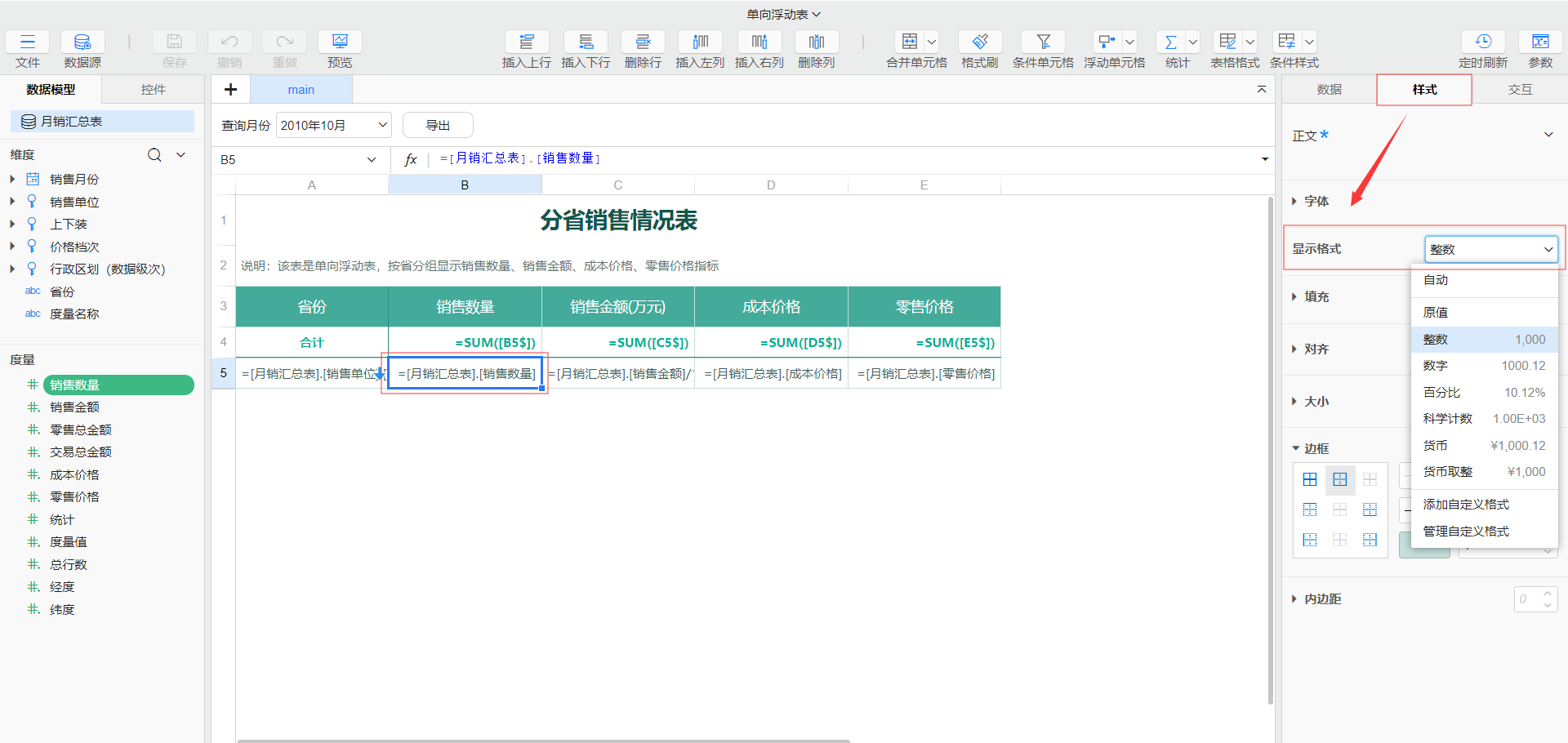The height and width of the screenshot is (743, 1568).
Task: Activate the 格式刷 format painter
Action: 979,42
